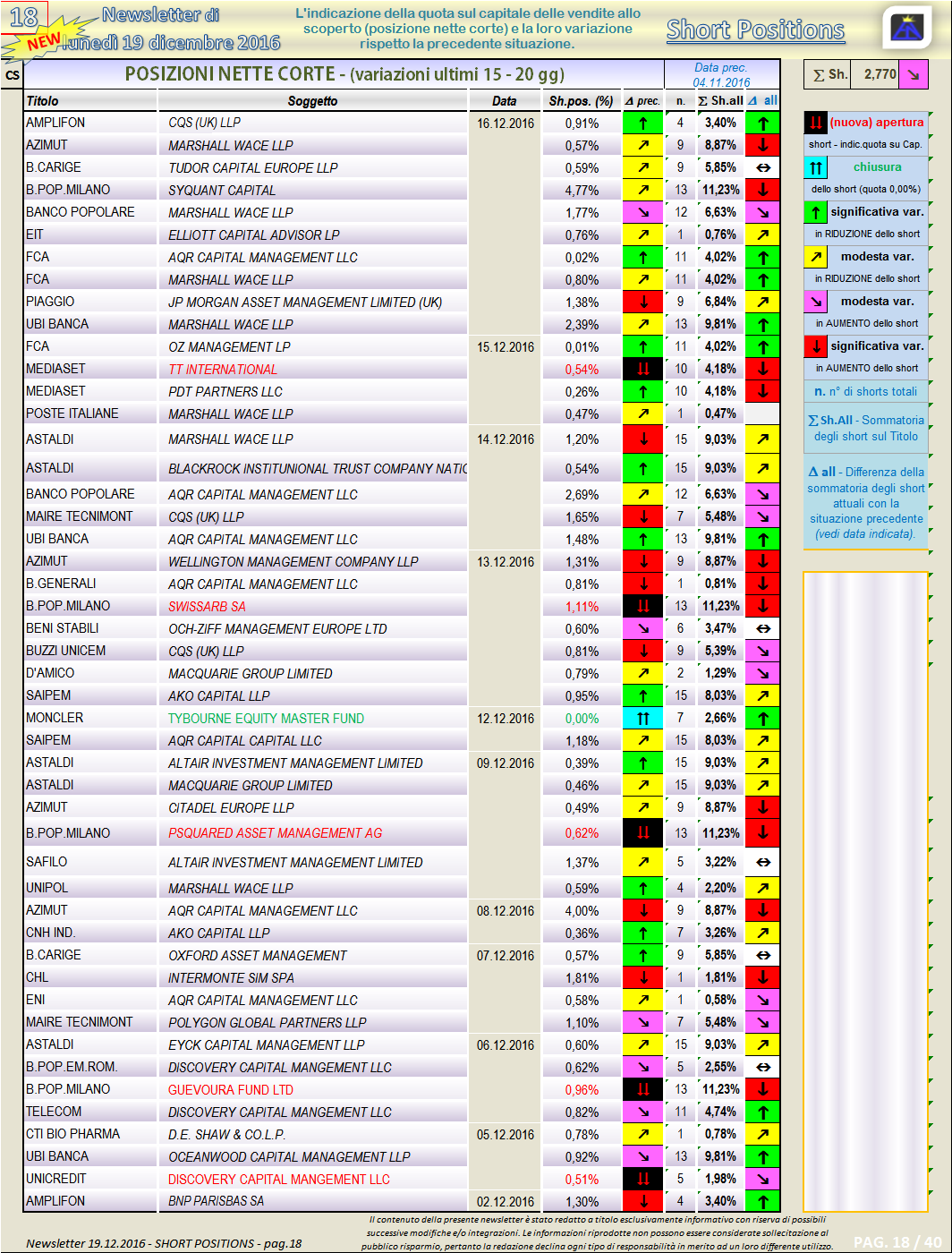Click 'WELLINGTON MANAGEMENT COMPANY LLP' cell

(293, 562)
